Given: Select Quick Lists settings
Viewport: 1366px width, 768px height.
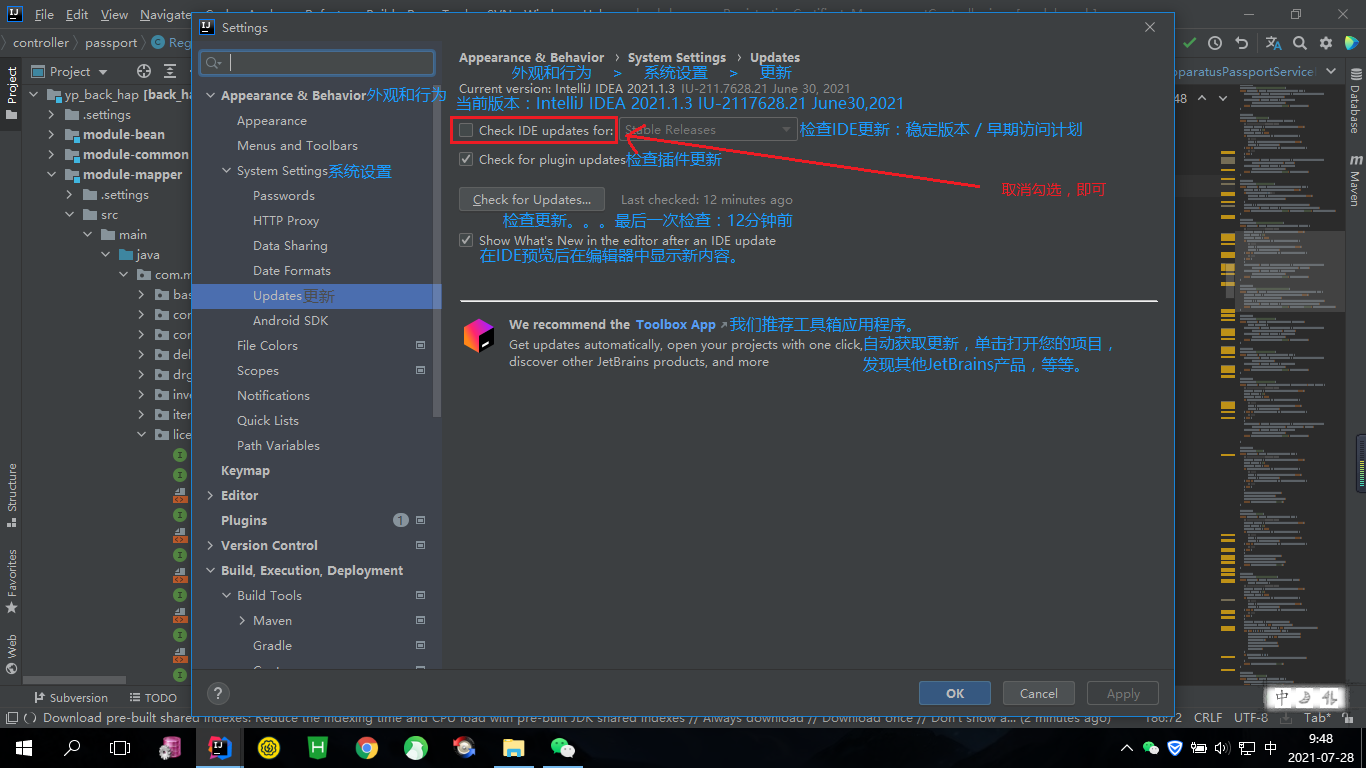Looking at the screenshot, I should click(x=268, y=421).
